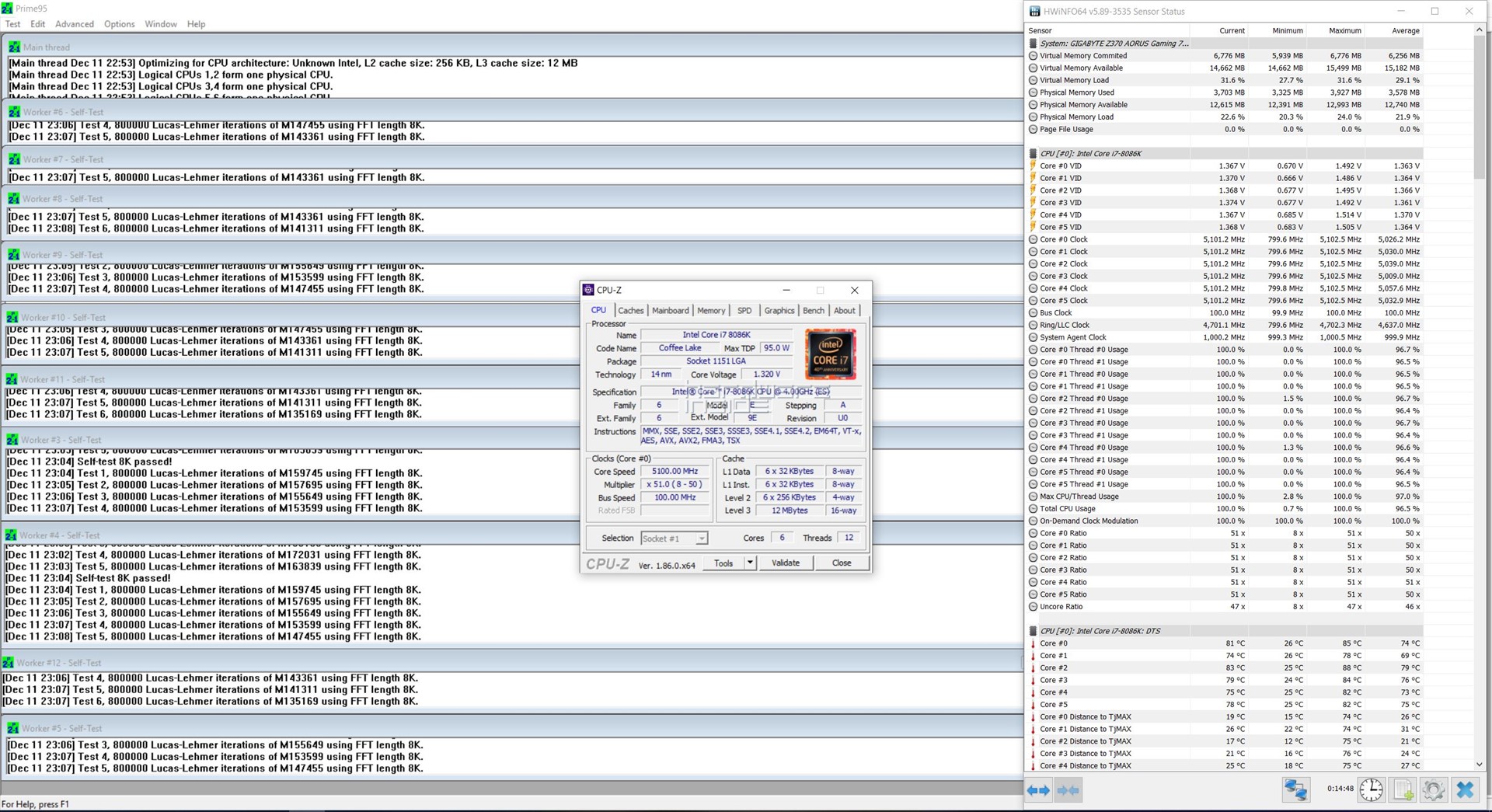Click the Core #0 Clock row circle icon

coord(1033,239)
